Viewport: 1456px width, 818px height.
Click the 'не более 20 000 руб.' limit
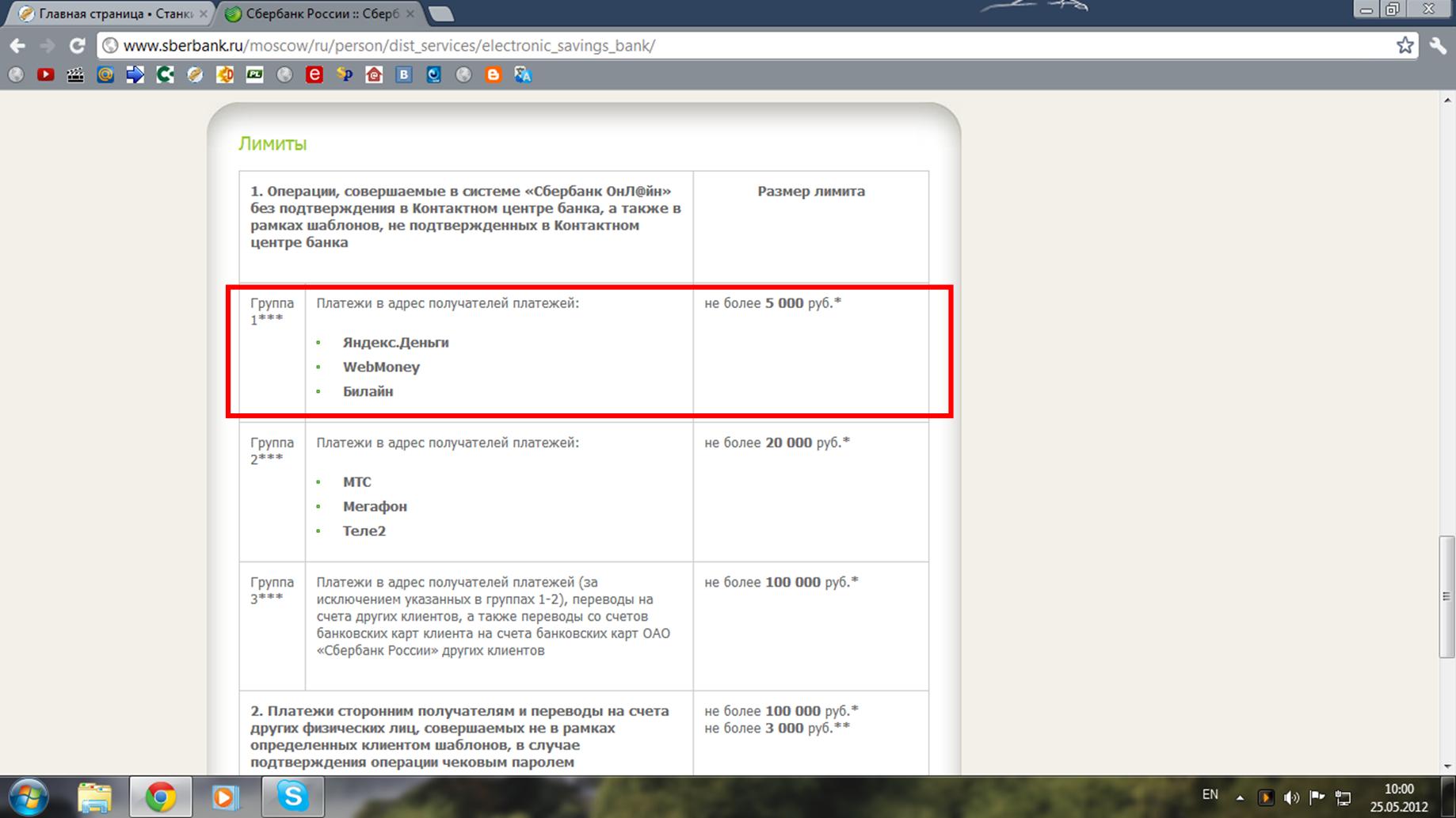pos(777,442)
